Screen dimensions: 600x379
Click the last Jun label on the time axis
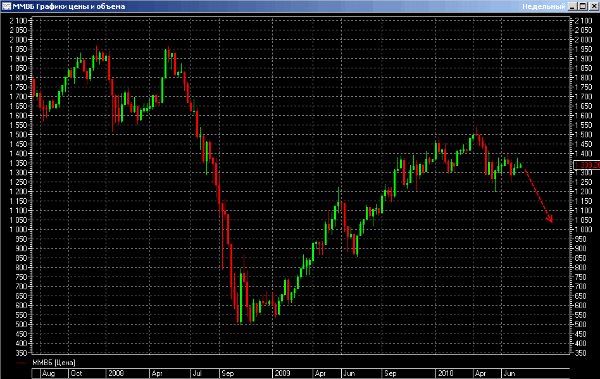click(x=509, y=373)
